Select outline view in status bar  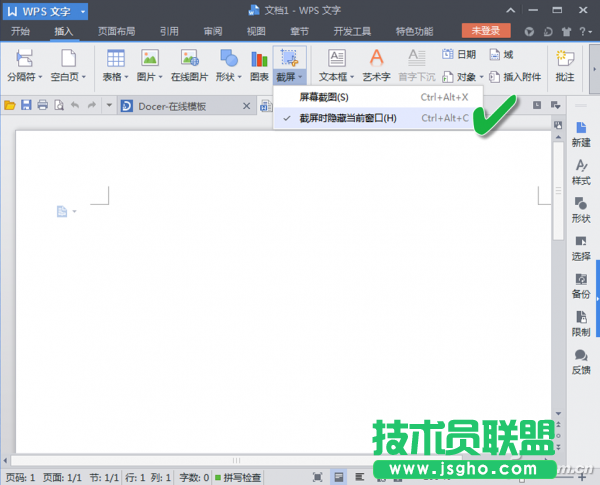(x=359, y=477)
